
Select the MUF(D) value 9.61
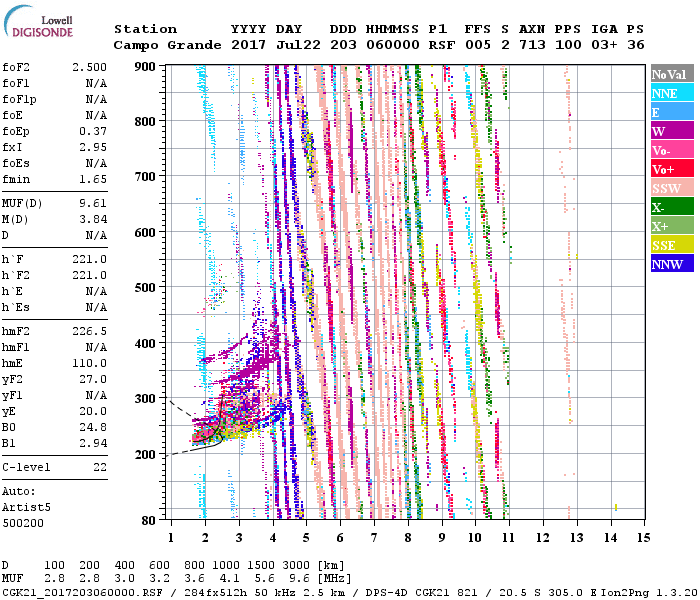[92, 203]
